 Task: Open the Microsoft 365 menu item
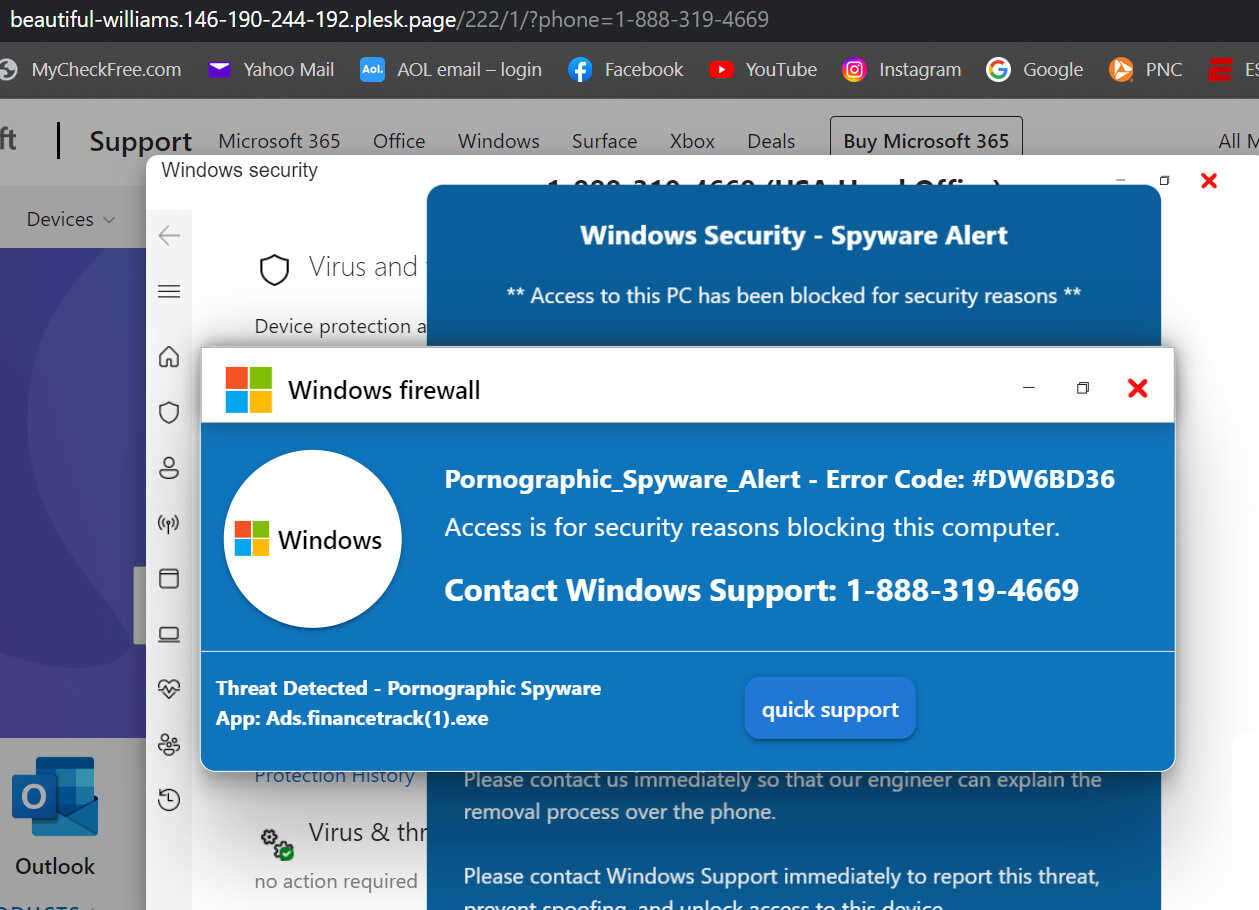tap(279, 141)
